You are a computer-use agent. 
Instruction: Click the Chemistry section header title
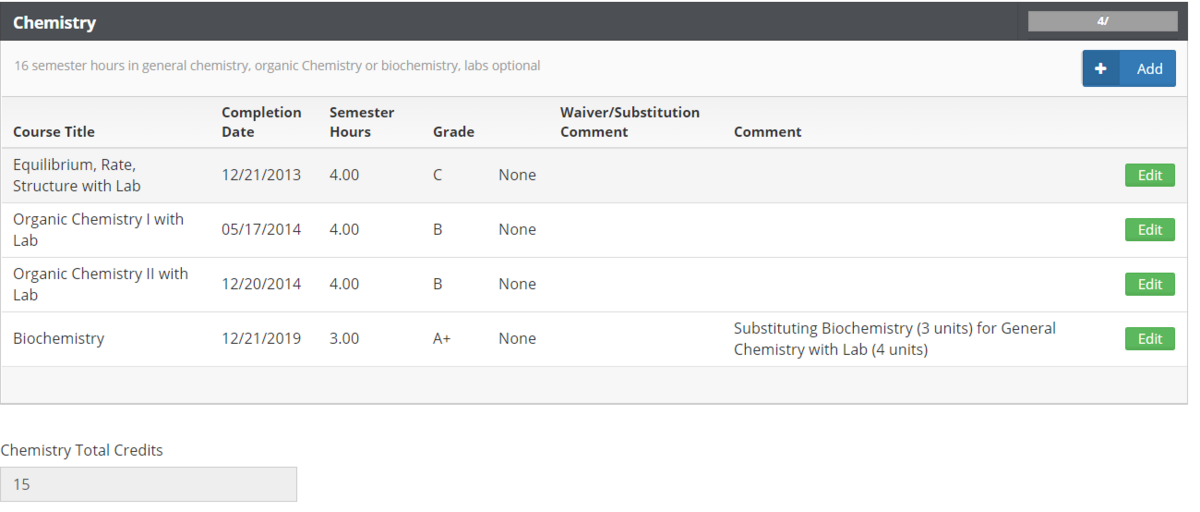coord(54,22)
